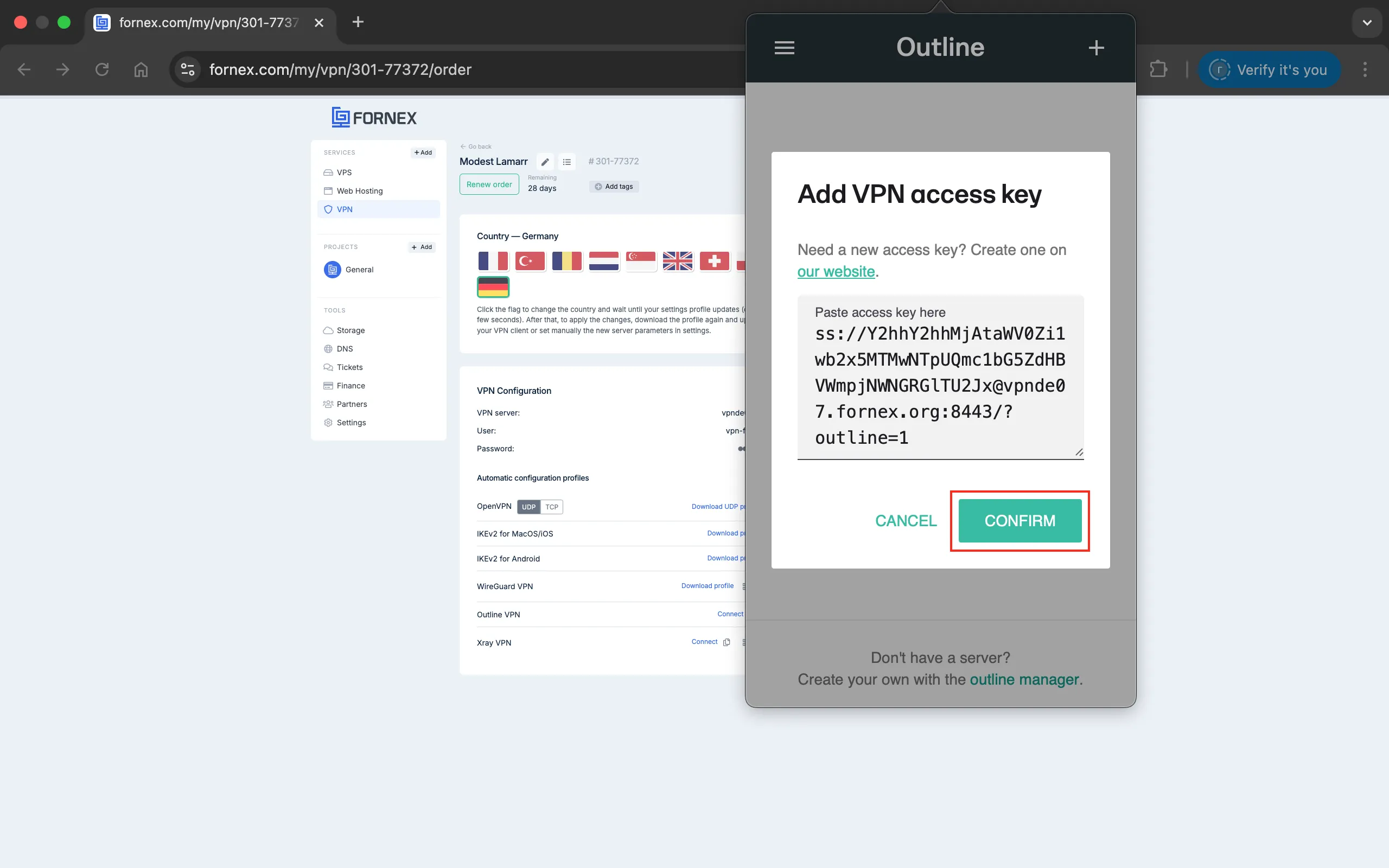Click the Outline plus add-server icon
Image resolution: width=1389 pixels, height=868 pixels.
[x=1096, y=48]
